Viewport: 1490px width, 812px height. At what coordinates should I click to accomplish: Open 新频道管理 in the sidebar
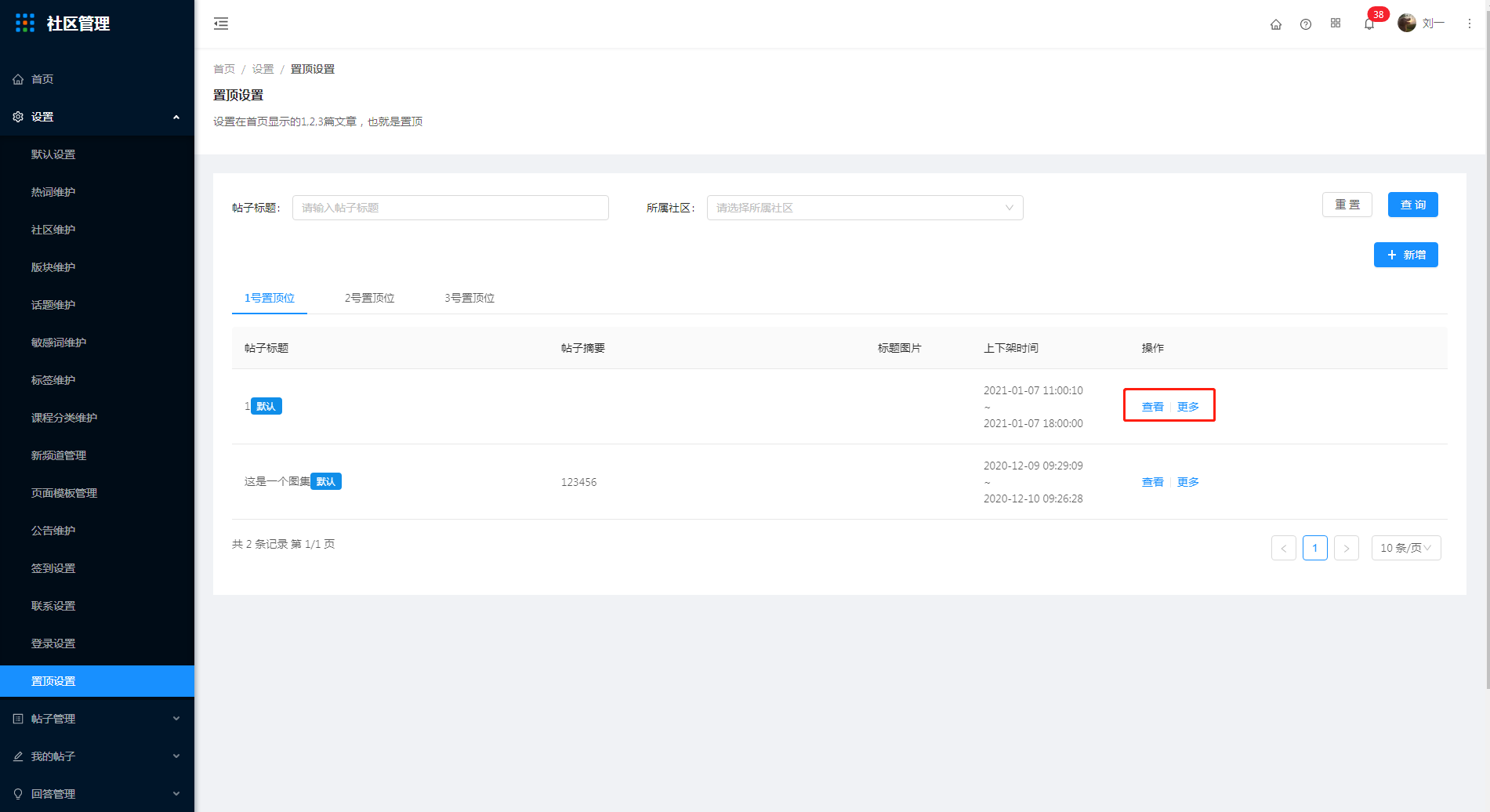click(x=59, y=455)
